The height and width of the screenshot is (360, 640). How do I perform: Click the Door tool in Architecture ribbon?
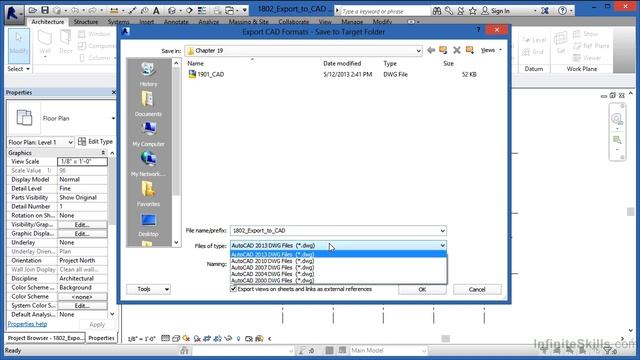(66, 43)
